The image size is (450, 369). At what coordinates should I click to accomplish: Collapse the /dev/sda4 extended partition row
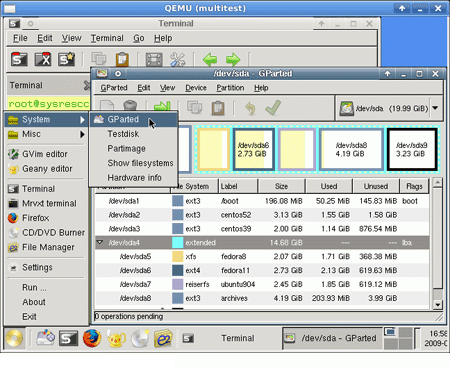tap(100, 242)
